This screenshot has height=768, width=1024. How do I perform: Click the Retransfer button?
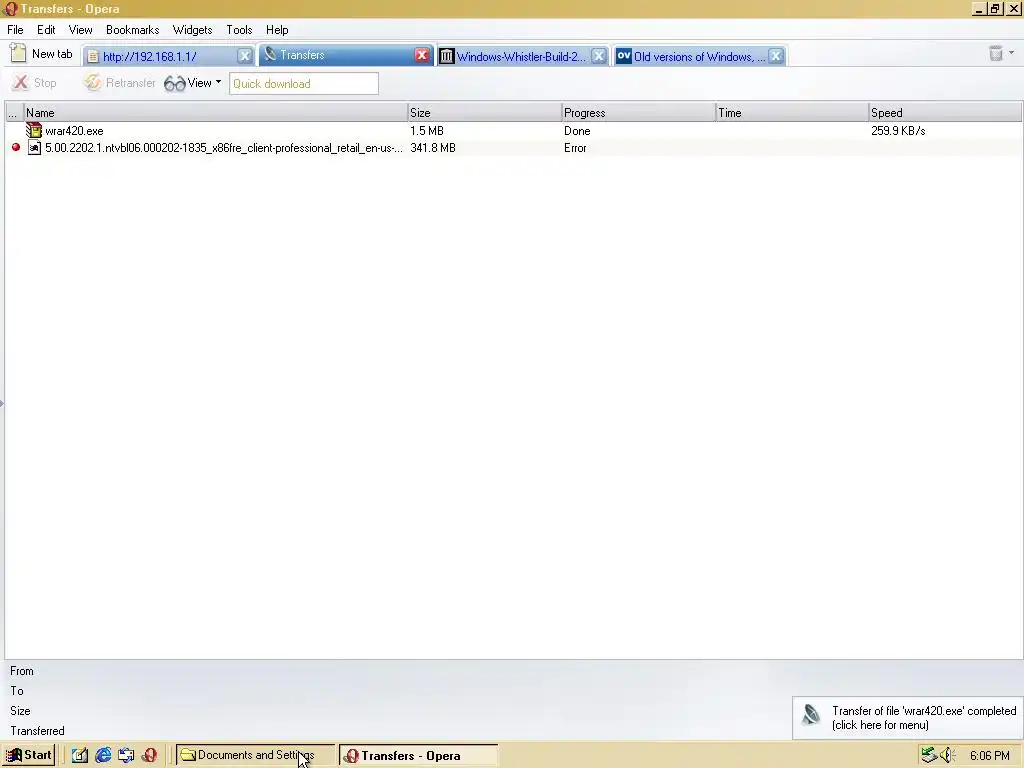[120, 83]
